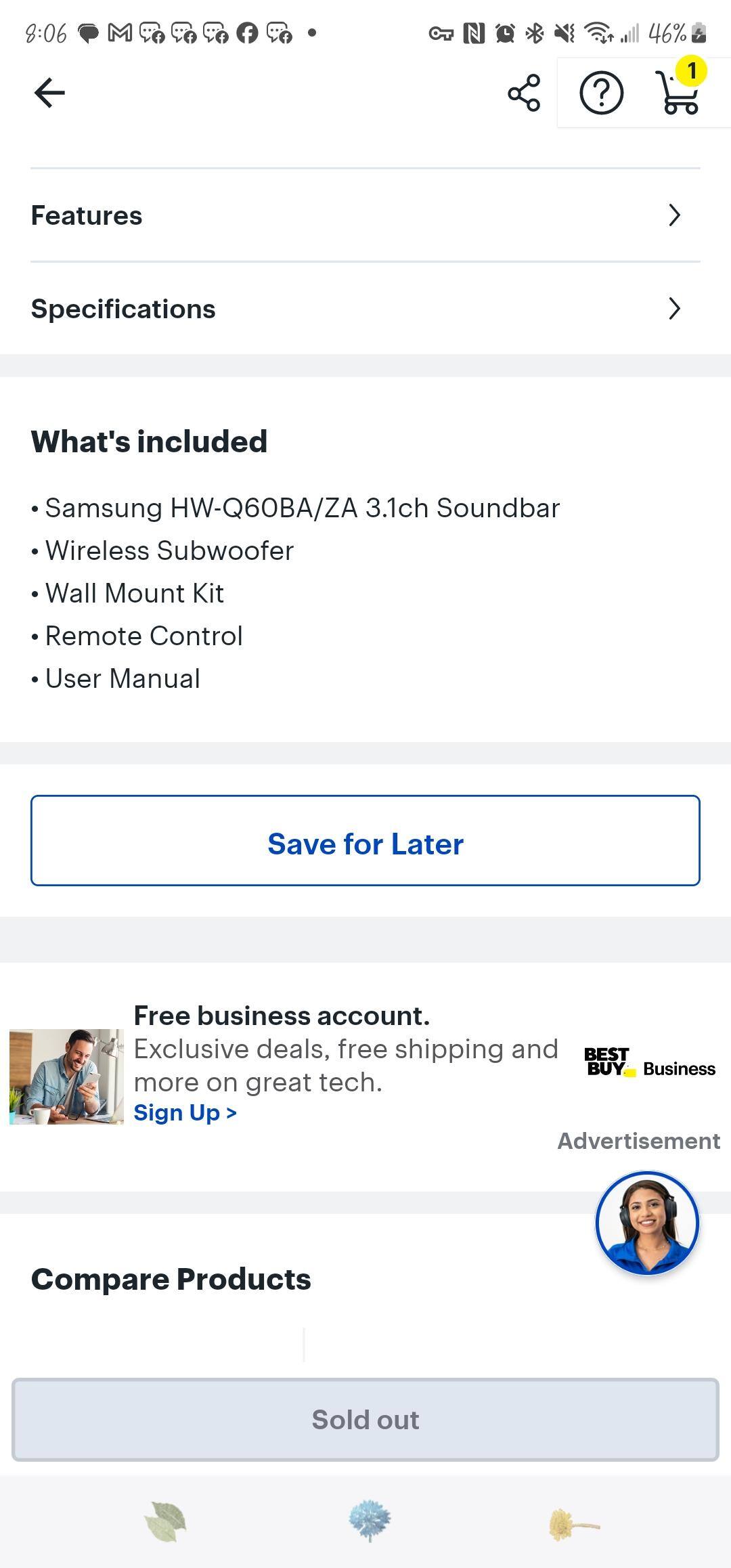731x1568 pixels.
Task: Select the Features menu row
Action: click(365, 215)
